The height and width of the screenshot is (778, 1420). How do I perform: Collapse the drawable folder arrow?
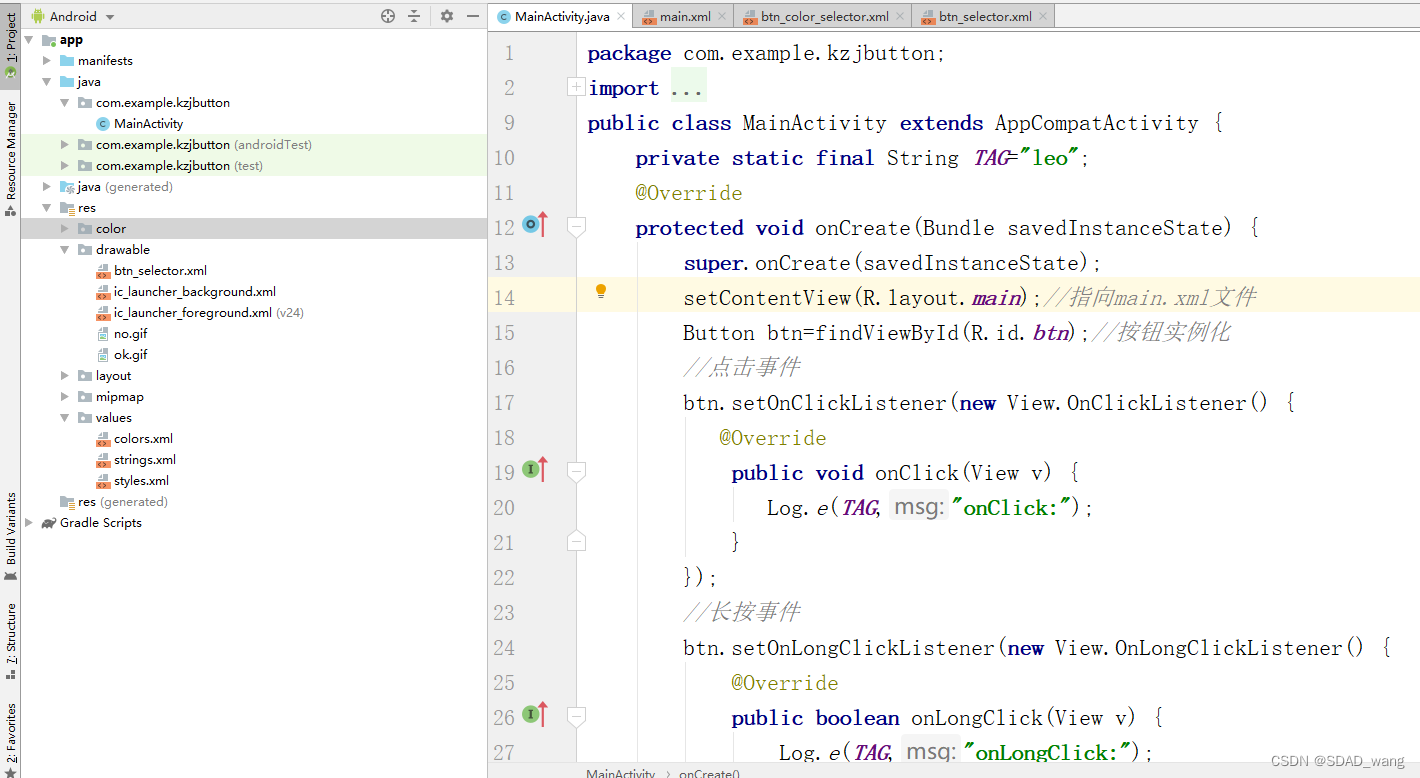click(x=65, y=250)
